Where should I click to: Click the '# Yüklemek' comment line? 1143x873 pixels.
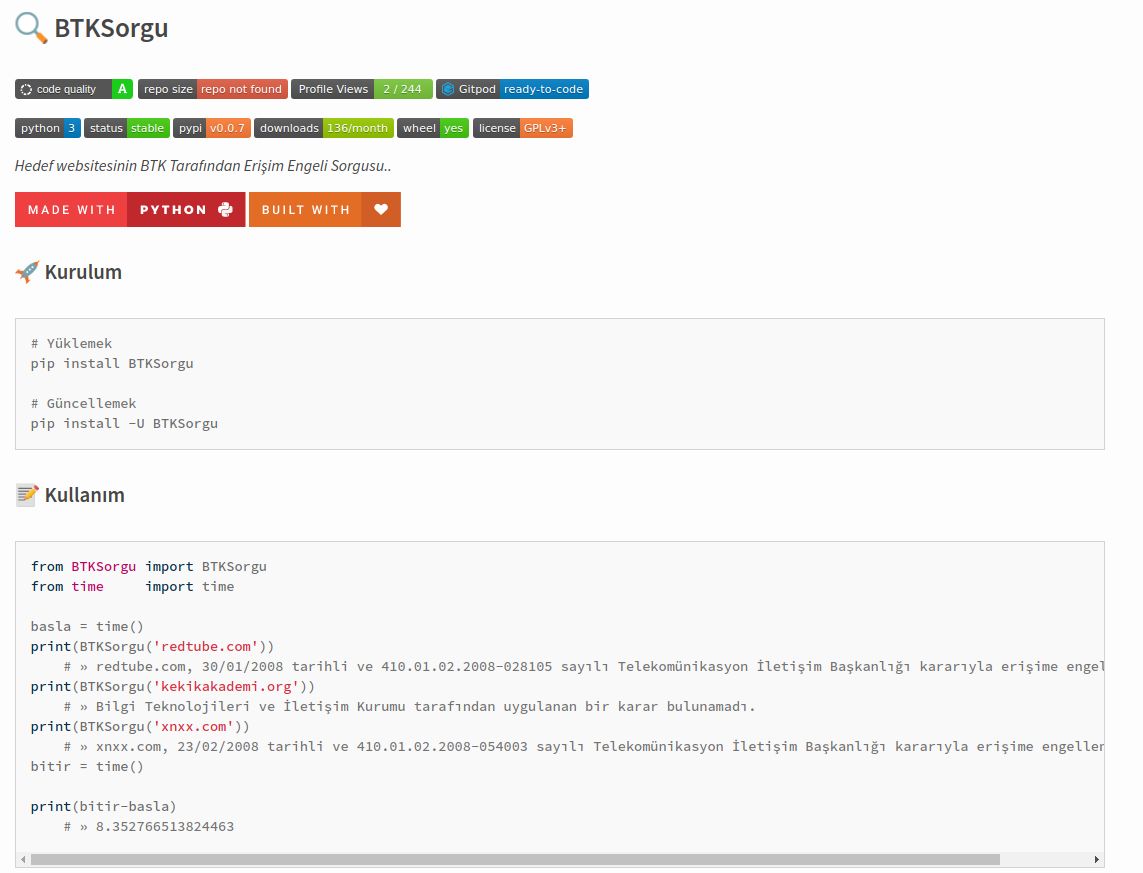tap(71, 343)
